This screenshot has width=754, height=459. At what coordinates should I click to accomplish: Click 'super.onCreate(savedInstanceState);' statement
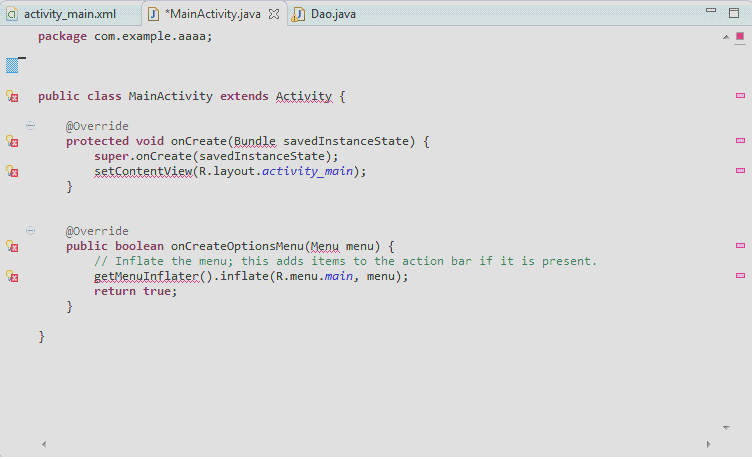[x=216, y=156]
